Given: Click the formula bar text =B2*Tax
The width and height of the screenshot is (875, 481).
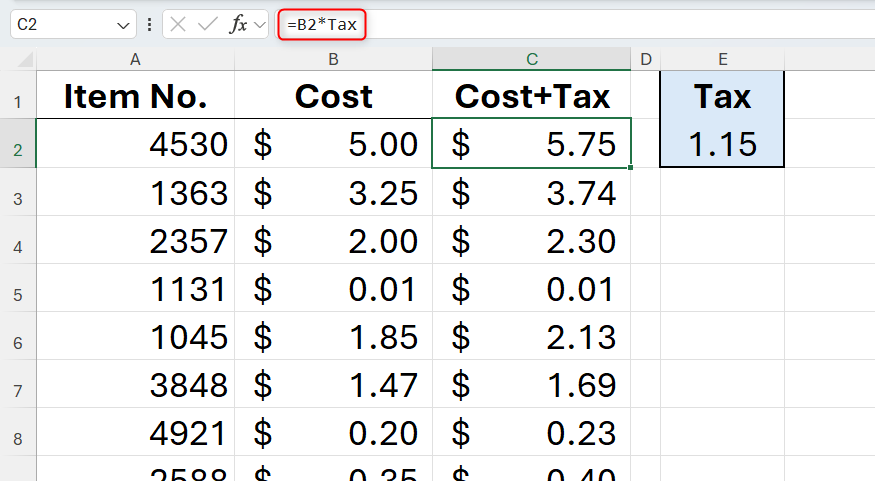Looking at the screenshot, I should 322,25.
